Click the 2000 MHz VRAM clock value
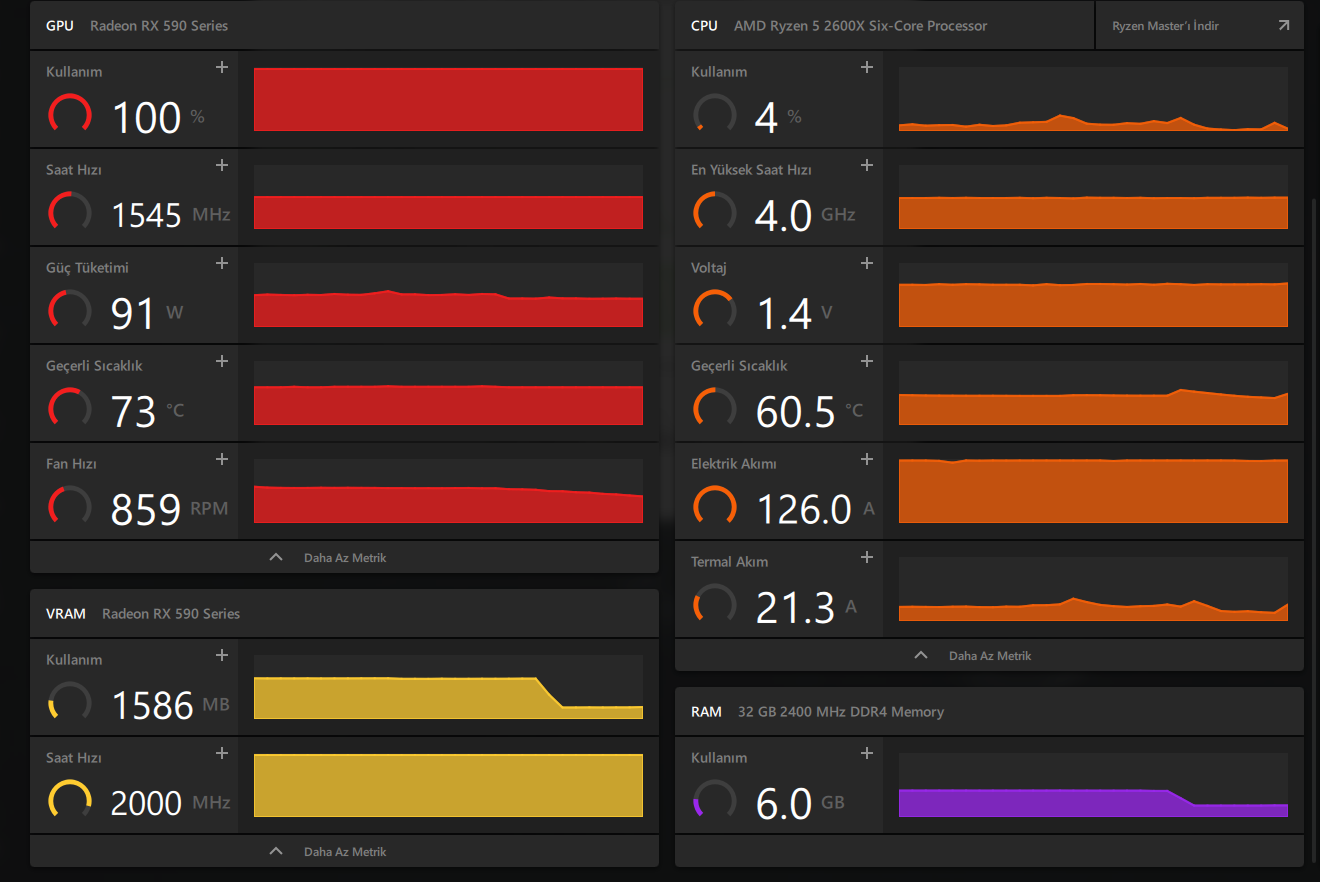The height and width of the screenshot is (882, 1320). pyautogui.click(x=171, y=804)
